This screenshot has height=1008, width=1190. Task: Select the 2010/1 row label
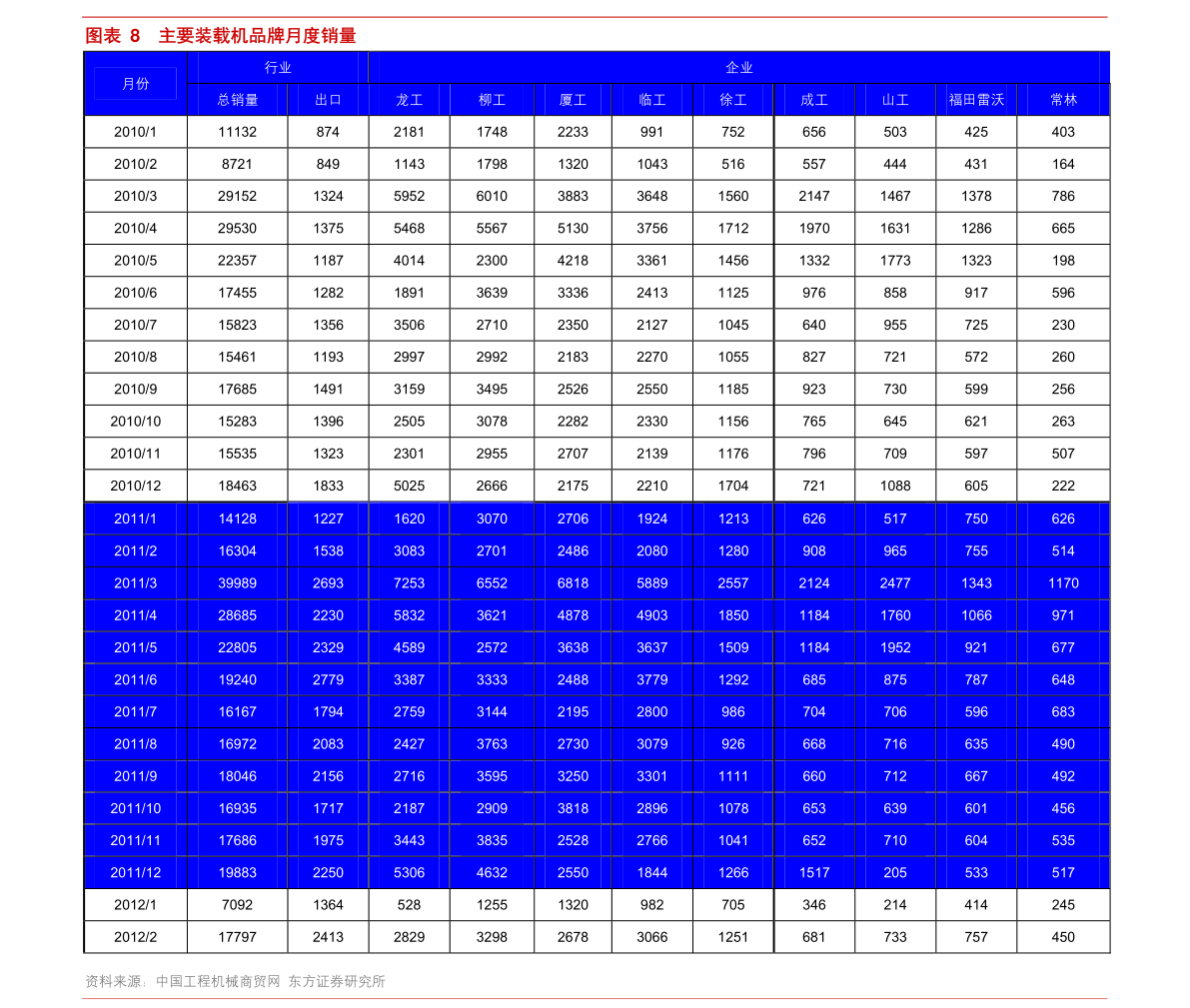(x=135, y=132)
